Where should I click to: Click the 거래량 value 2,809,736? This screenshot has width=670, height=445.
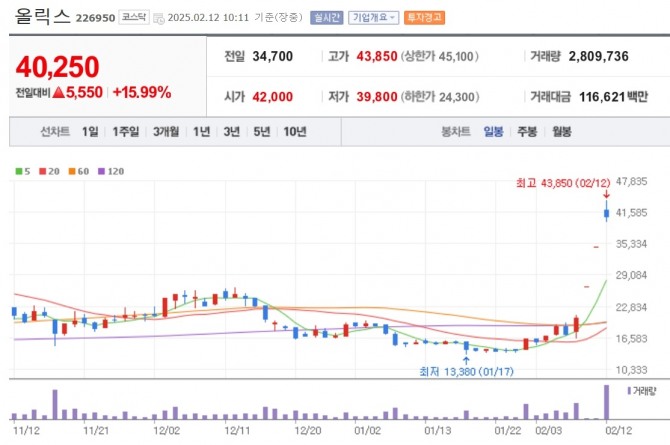pos(598,56)
